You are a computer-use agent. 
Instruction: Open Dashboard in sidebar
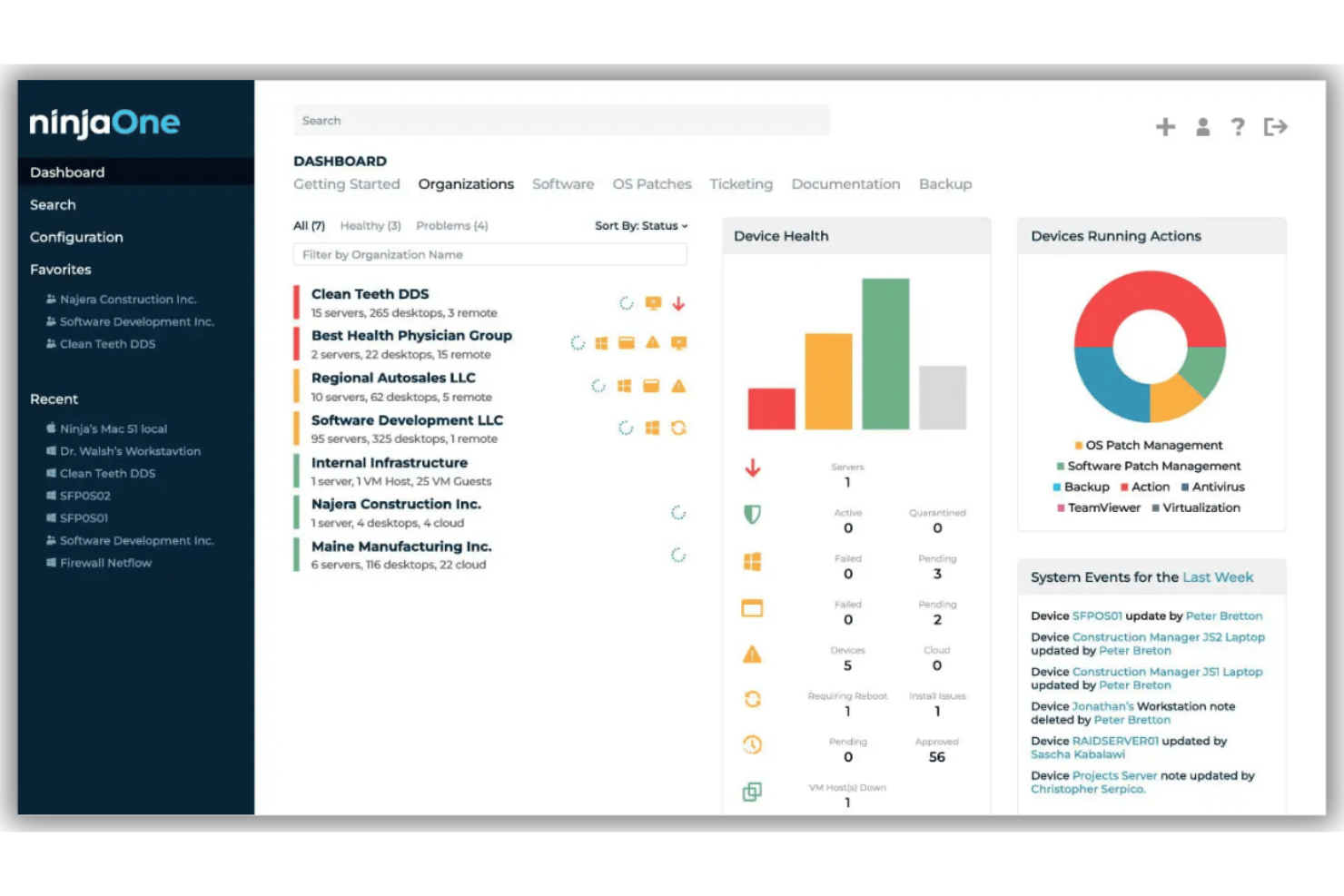click(x=136, y=172)
